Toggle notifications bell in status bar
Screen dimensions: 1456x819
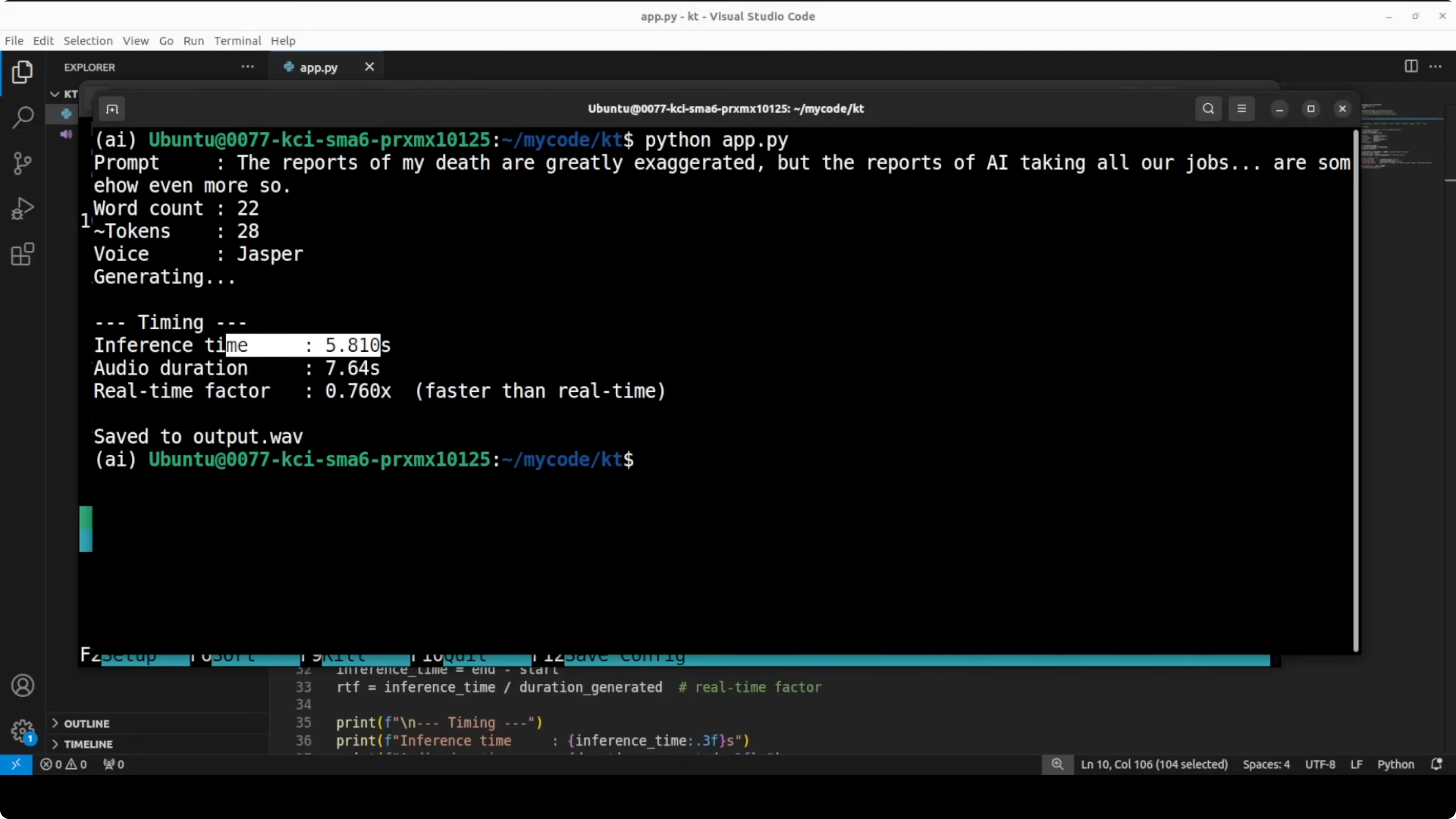click(1436, 764)
